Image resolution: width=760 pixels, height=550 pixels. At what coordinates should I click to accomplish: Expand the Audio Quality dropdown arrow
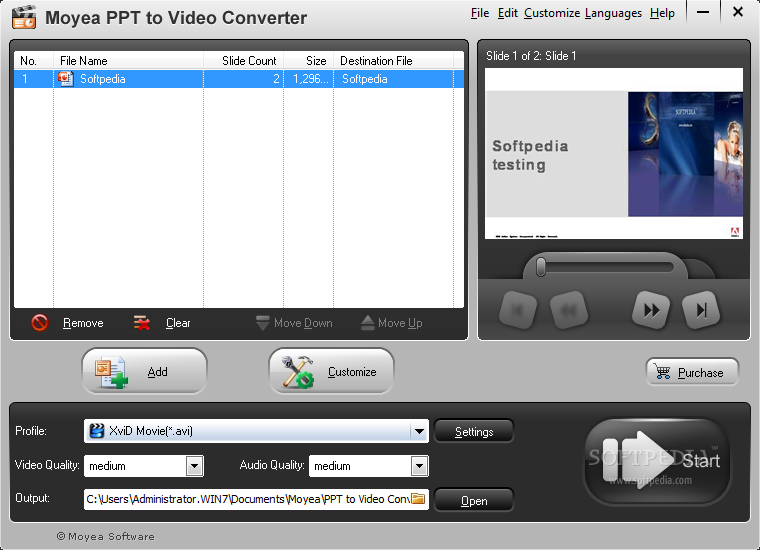pos(419,466)
